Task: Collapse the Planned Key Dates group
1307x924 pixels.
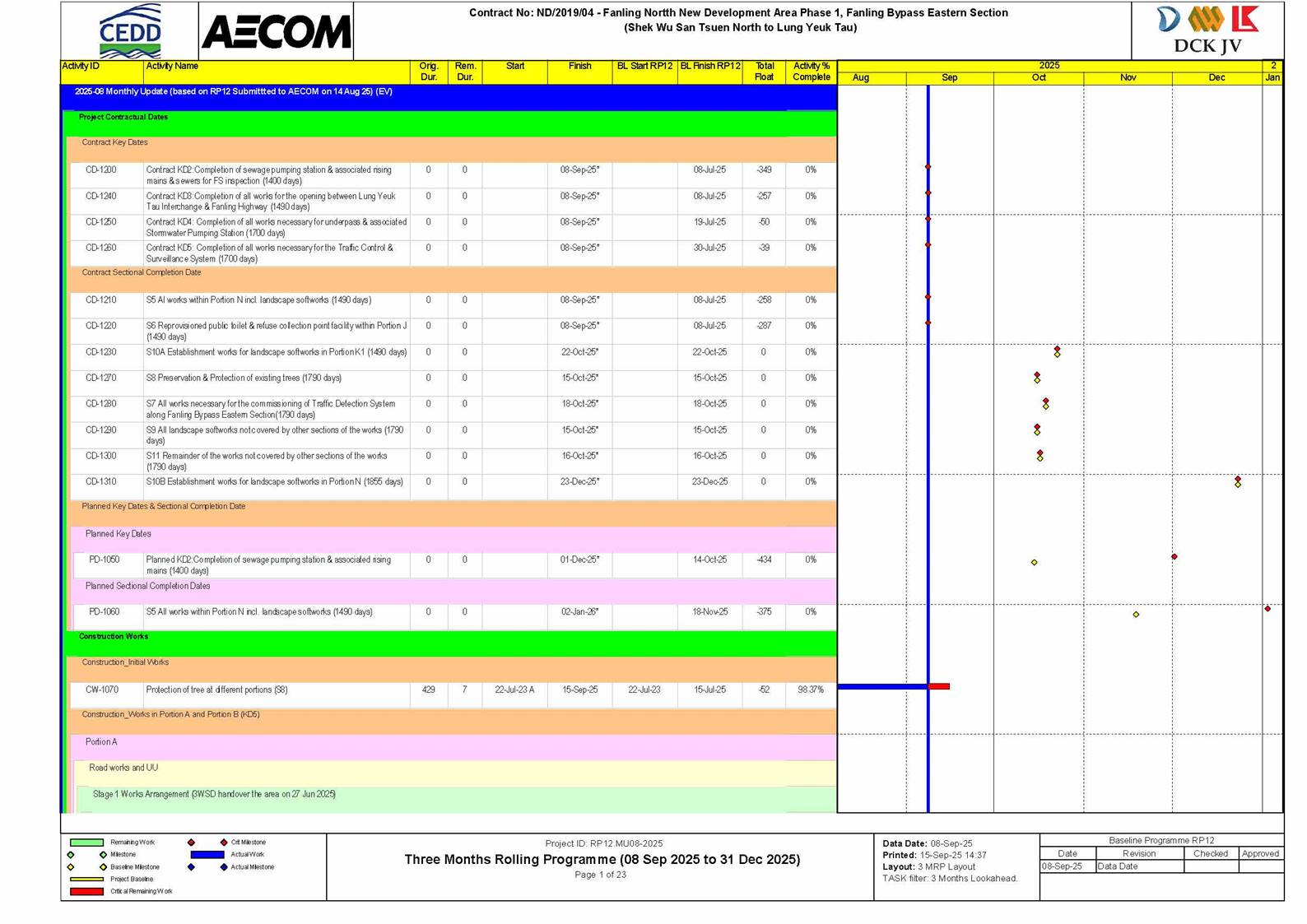Action: 119,534
